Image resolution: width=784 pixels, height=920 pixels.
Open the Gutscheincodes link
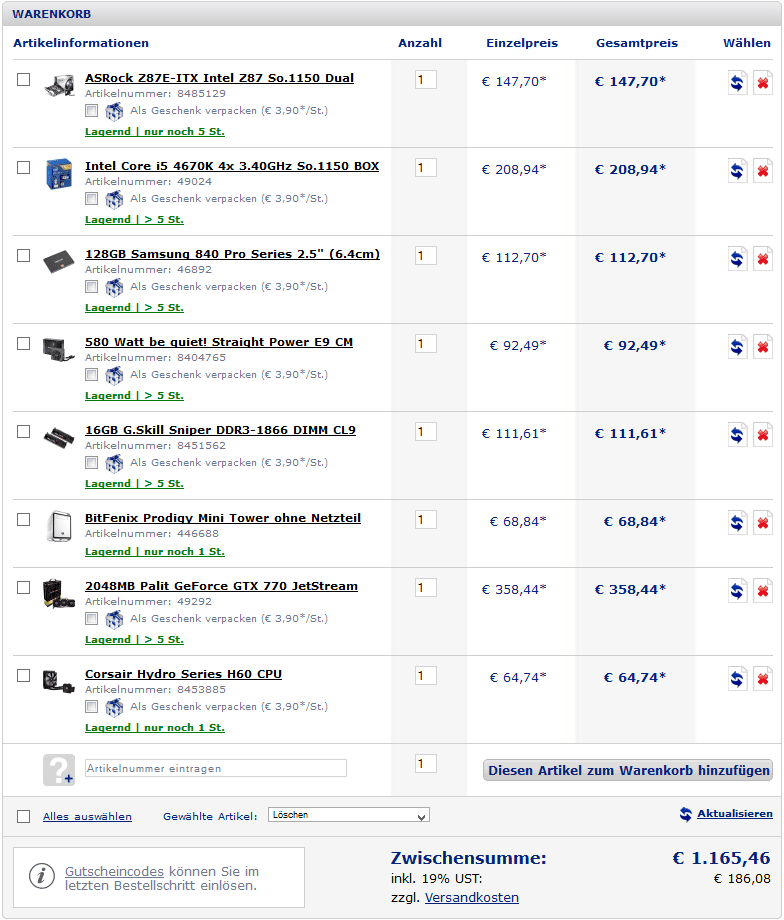tap(114, 871)
